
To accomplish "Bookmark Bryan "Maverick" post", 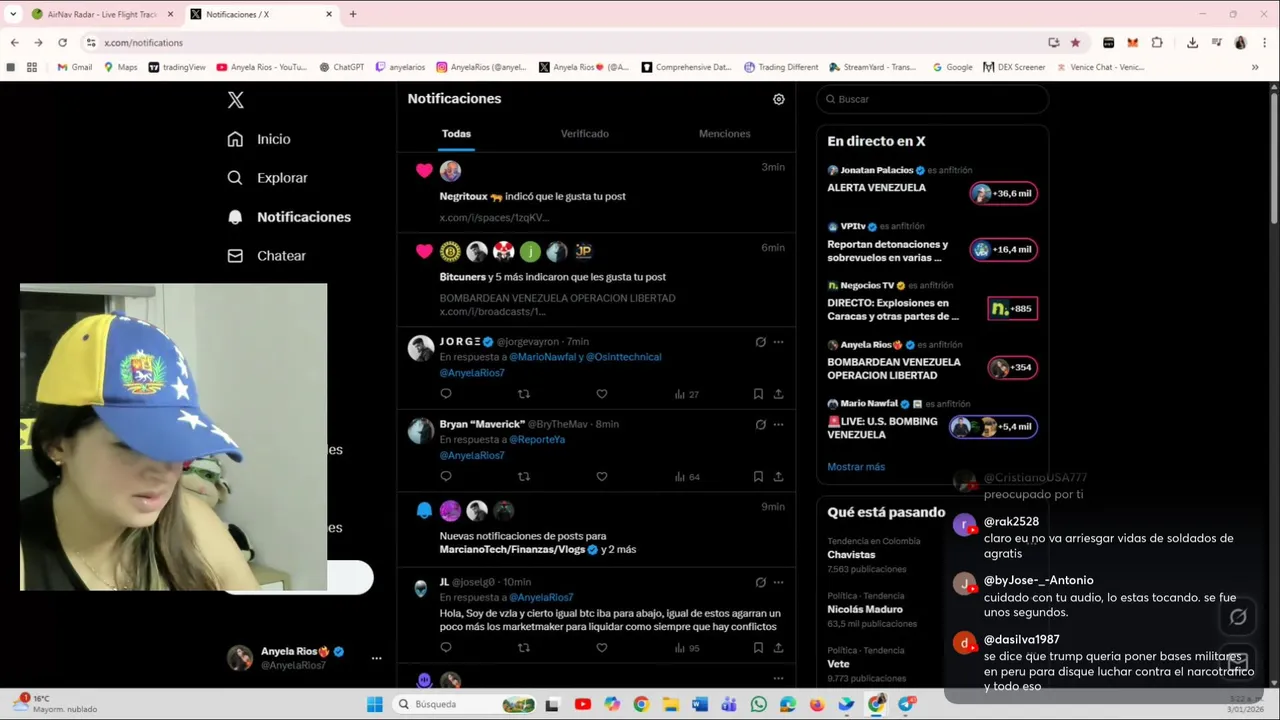I will 758,477.
